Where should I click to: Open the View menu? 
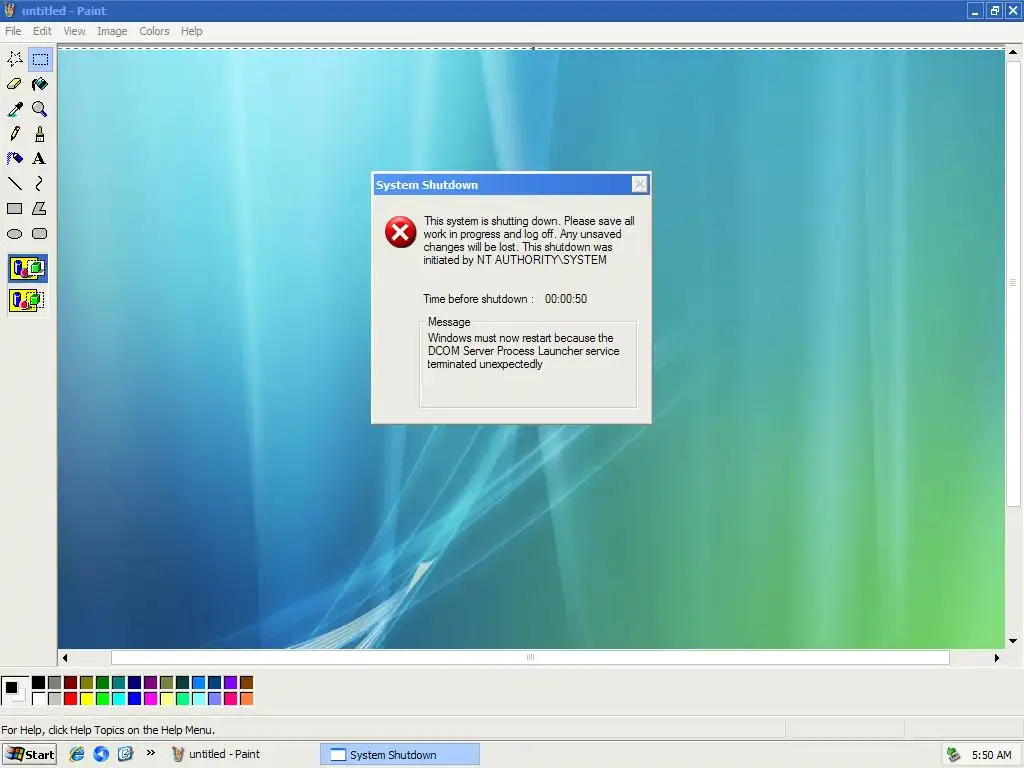coord(74,31)
